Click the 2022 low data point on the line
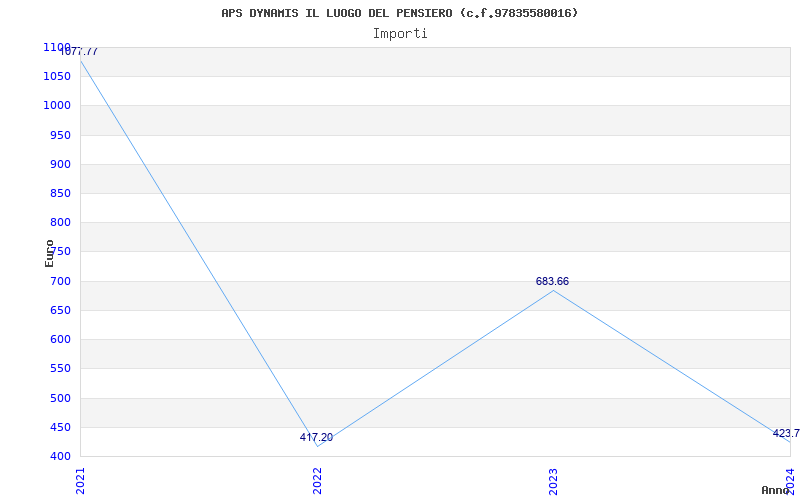This screenshot has width=800, height=500. click(x=317, y=446)
